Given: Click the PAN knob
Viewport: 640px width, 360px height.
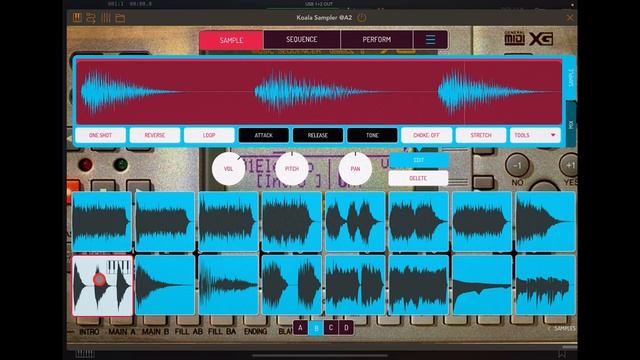Looking at the screenshot, I should tap(355, 169).
